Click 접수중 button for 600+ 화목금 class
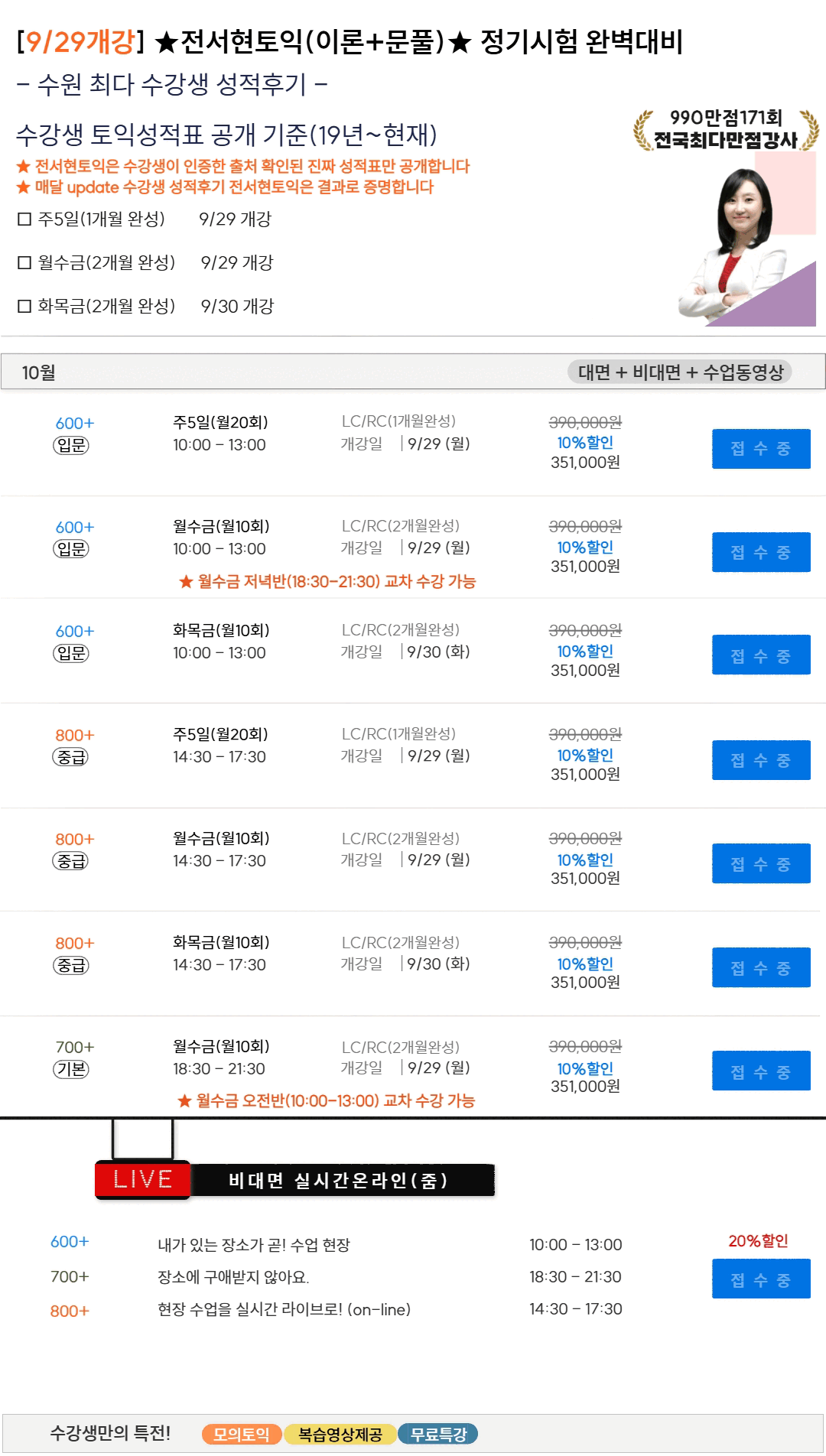Image resolution: width=826 pixels, height=1456 pixels. click(760, 655)
